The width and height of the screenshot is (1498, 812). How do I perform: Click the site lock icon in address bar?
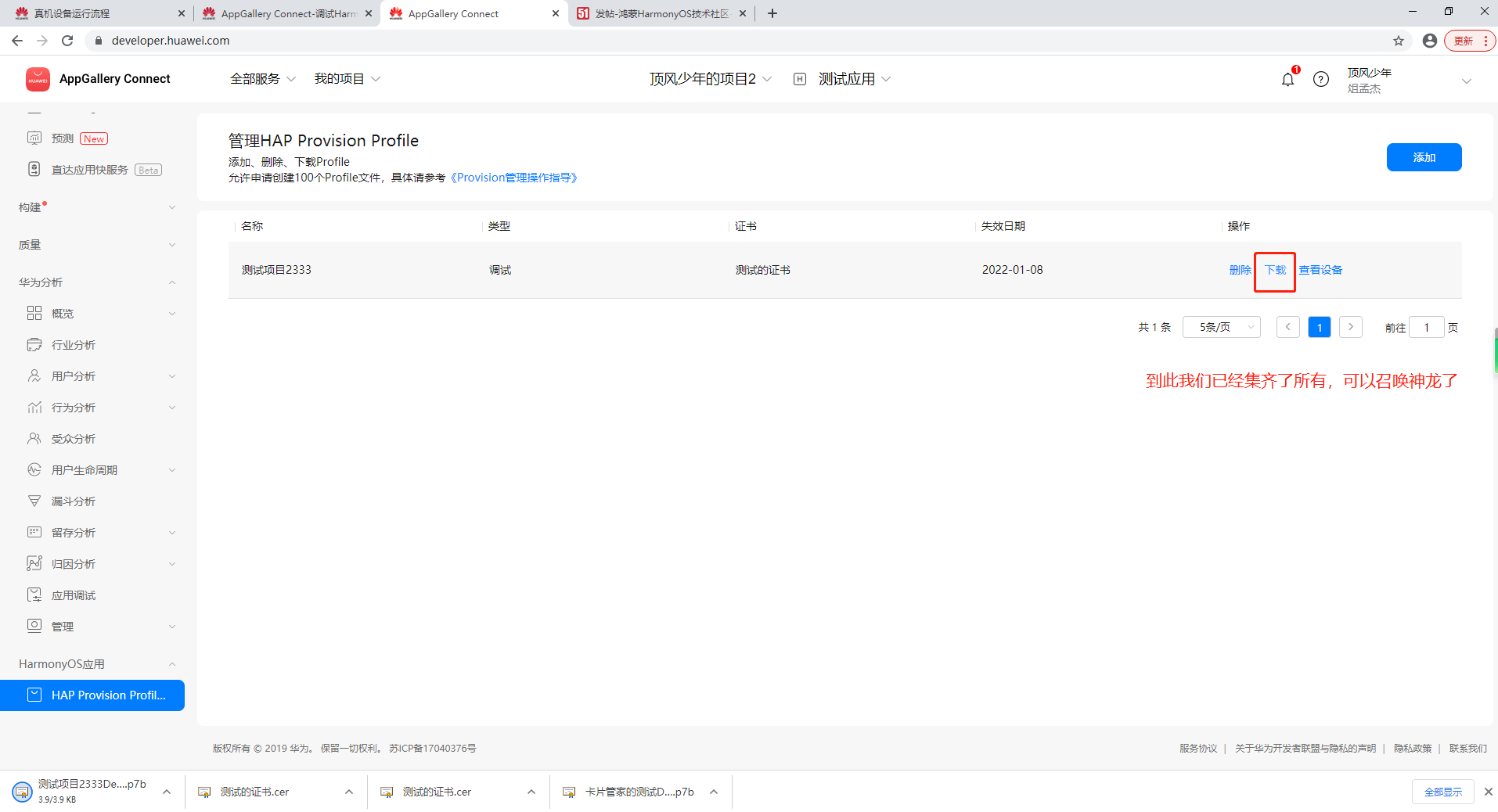tap(98, 41)
